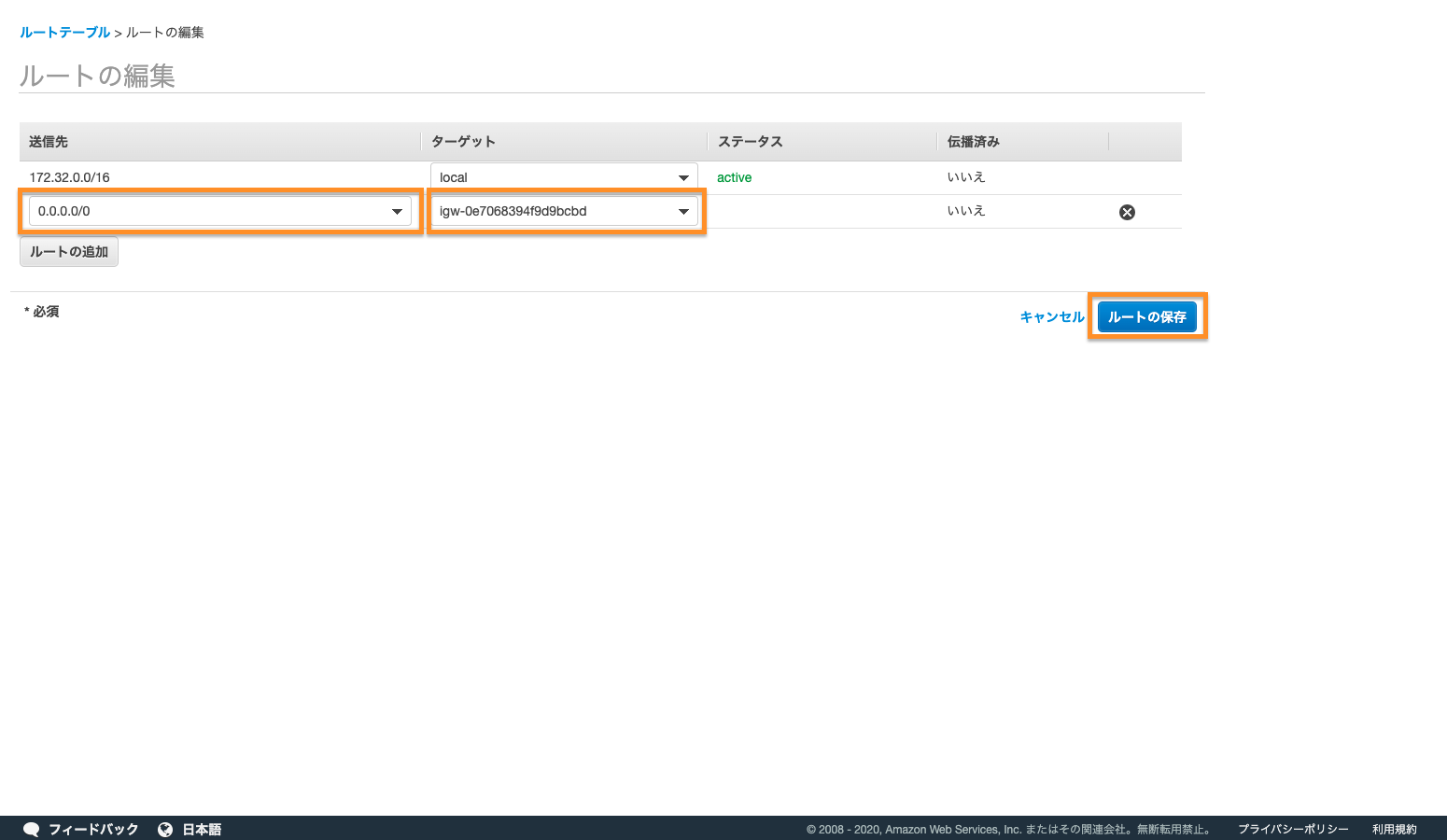Save routes with ルートの保存 button
1447x840 pixels.
click(1146, 317)
